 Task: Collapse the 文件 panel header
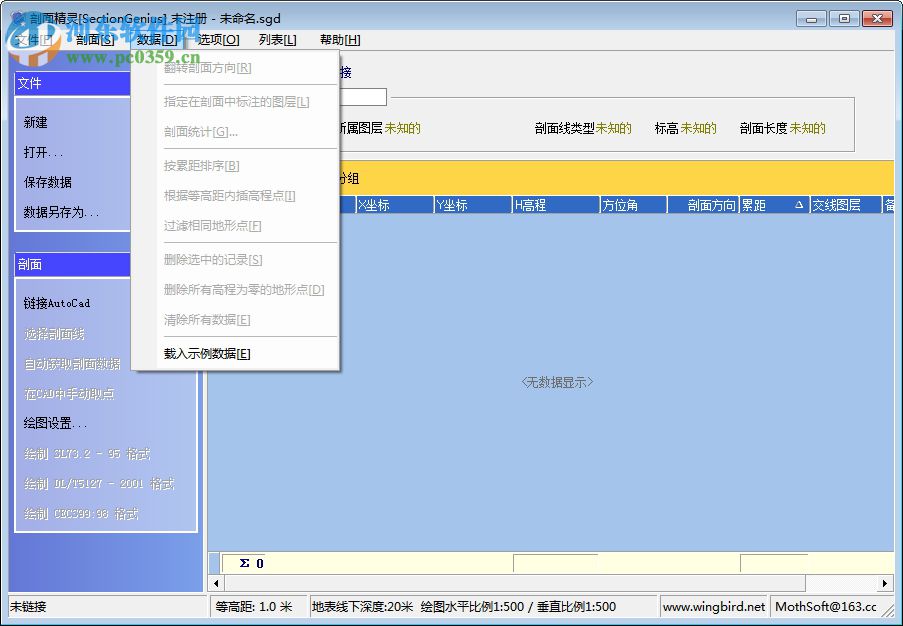[x=70, y=84]
